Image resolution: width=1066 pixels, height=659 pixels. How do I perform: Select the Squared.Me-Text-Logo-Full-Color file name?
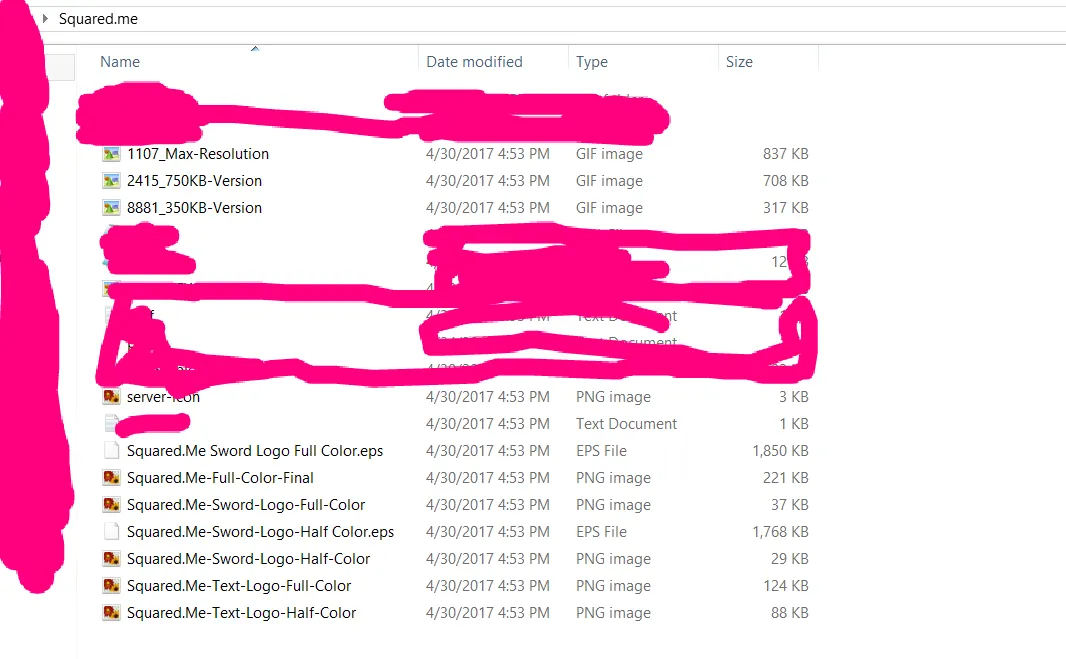[x=239, y=586]
